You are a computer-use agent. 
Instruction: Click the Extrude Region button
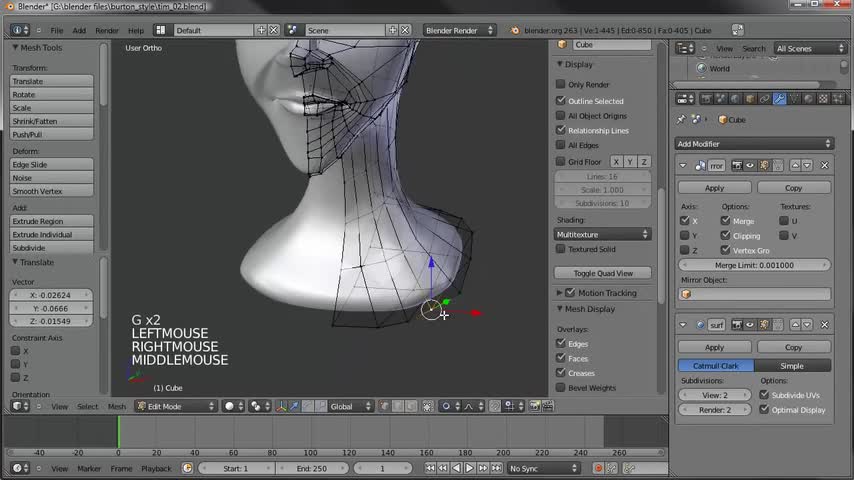pyautogui.click(x=51, y=221)
